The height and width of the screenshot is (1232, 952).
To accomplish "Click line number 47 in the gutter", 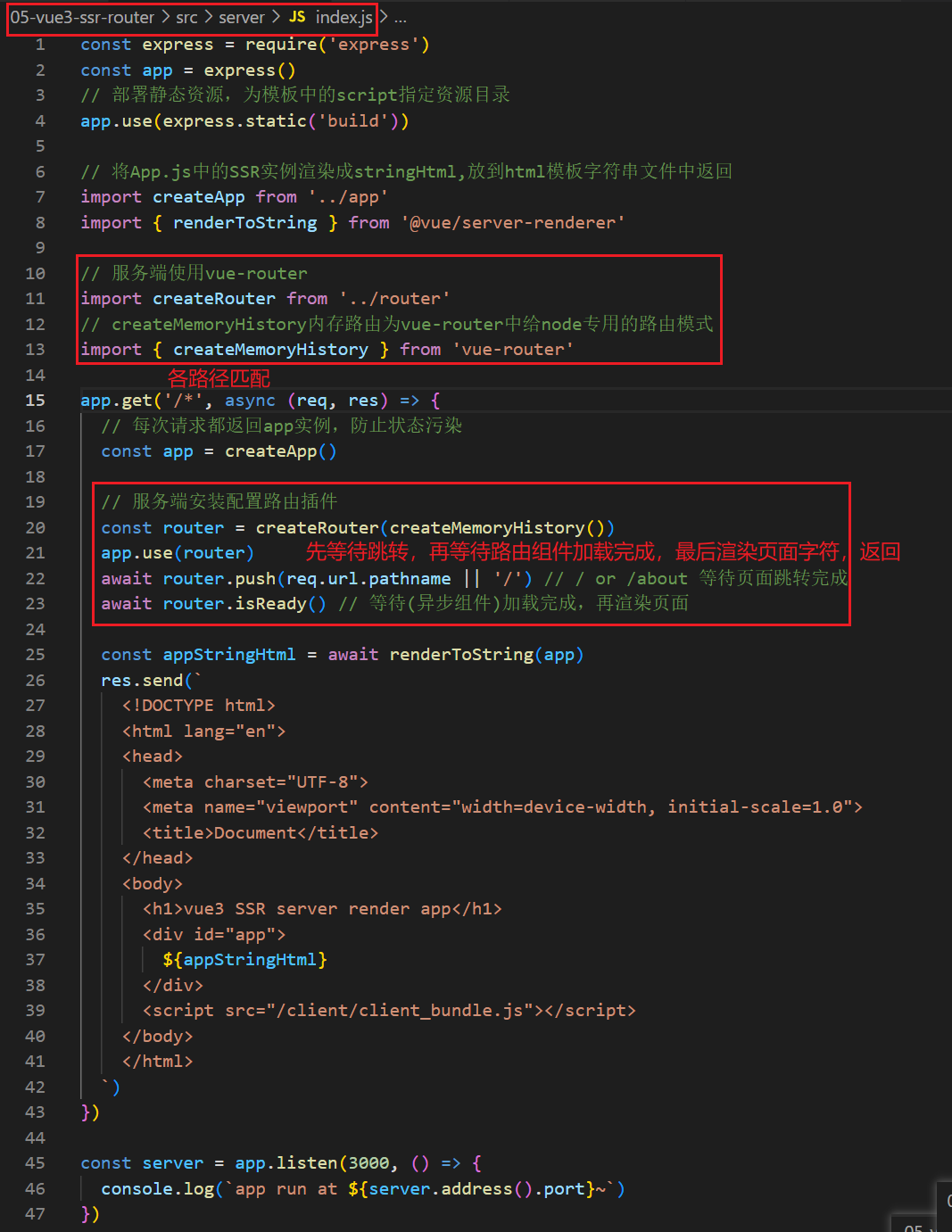I will (x=35, y=1214).
